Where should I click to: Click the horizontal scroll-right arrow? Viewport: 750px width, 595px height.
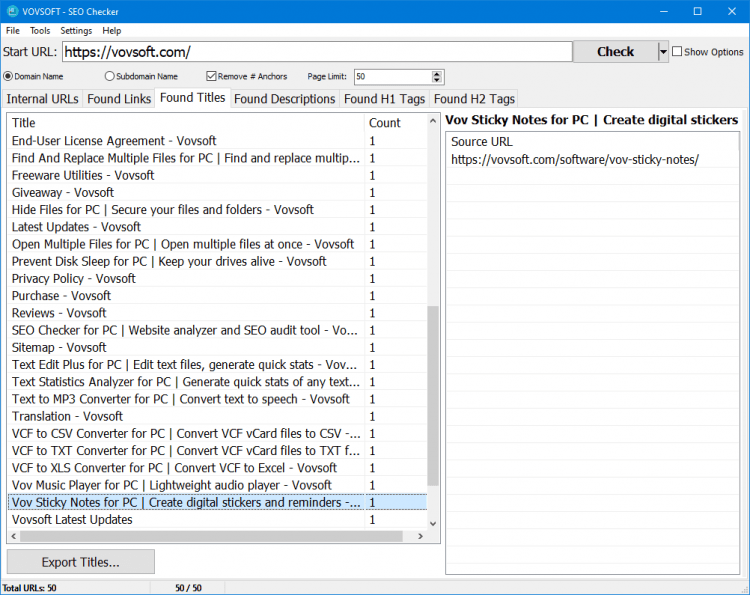pyautogui.click(x=420, y=537)
